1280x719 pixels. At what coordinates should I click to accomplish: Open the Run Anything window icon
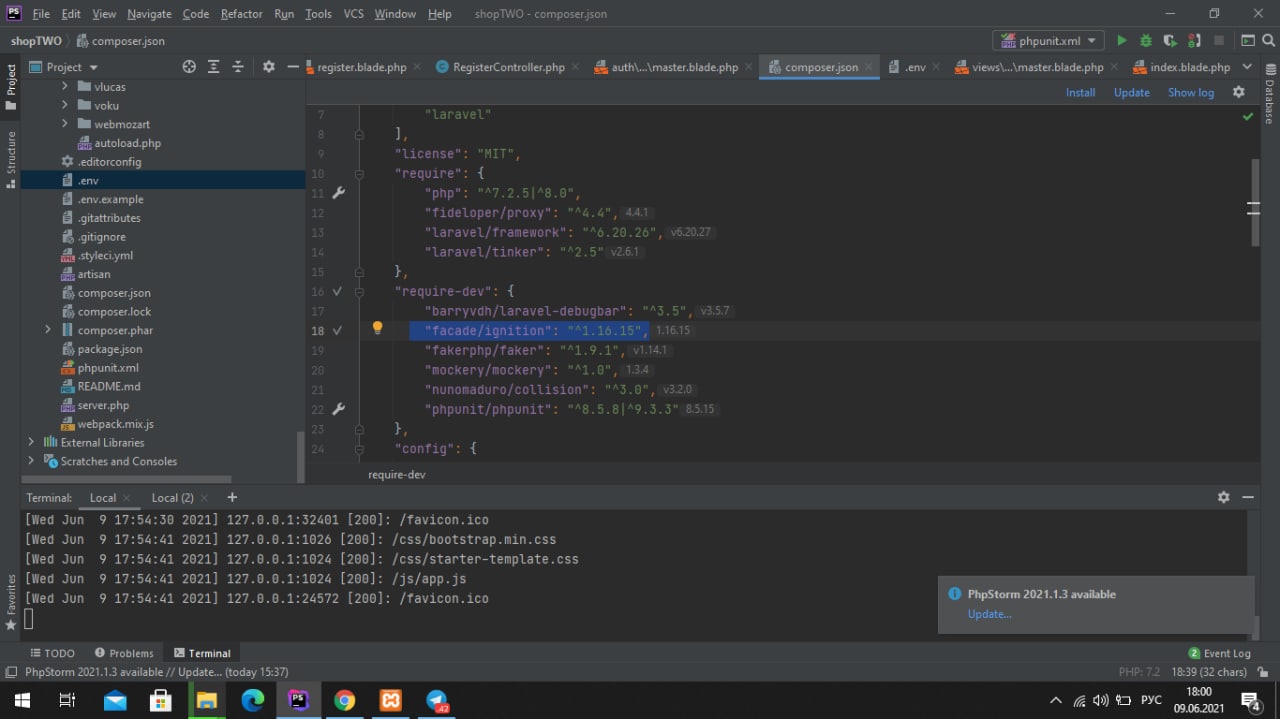pyautogui.click(x=1247, y=41)
